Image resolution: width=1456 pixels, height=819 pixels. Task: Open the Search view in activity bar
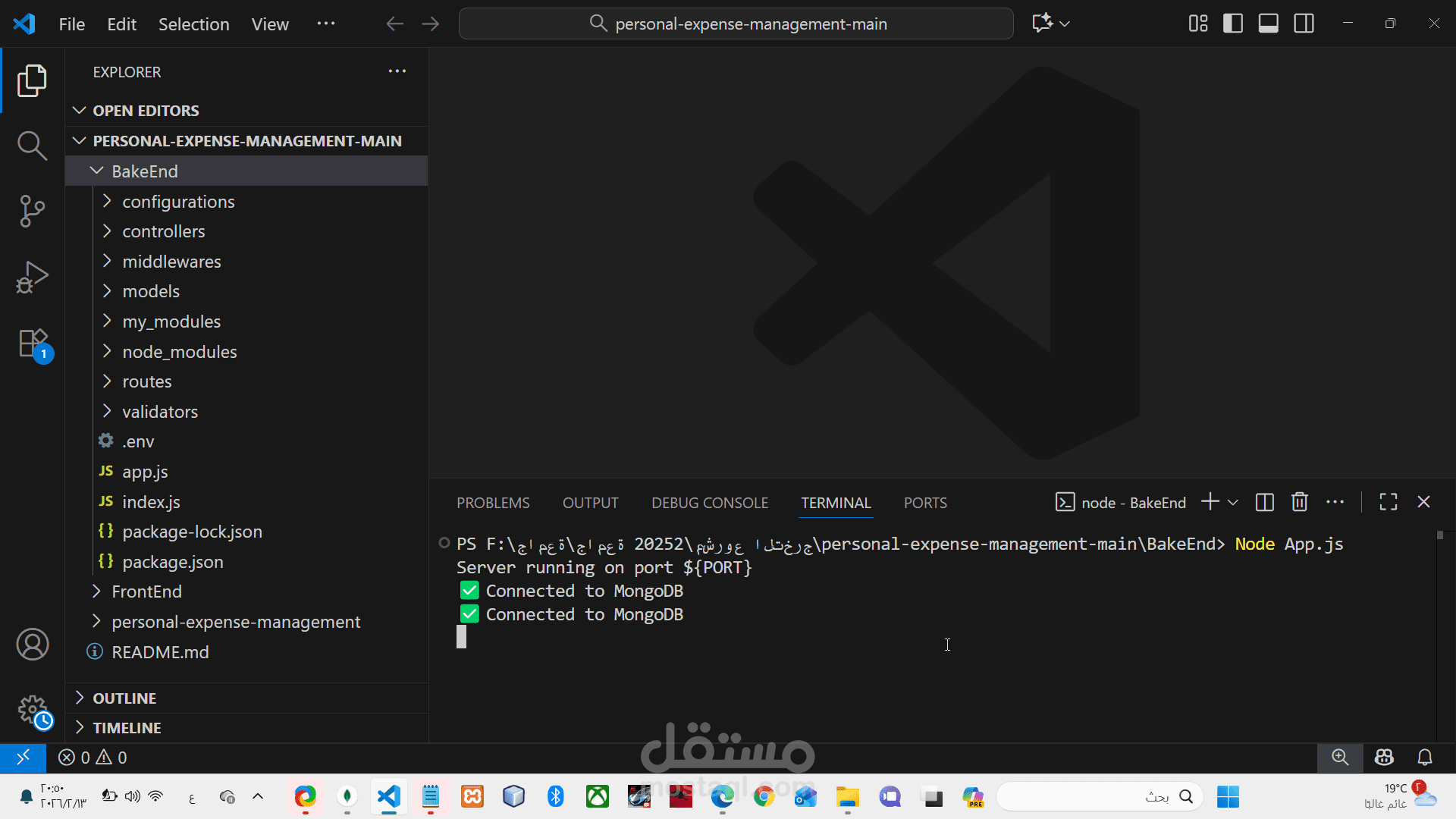[x=32, y=145]
